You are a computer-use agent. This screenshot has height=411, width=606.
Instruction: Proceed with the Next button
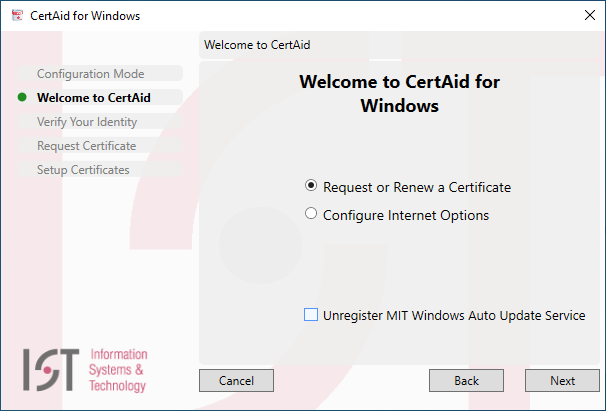click(x=562, y=380)
